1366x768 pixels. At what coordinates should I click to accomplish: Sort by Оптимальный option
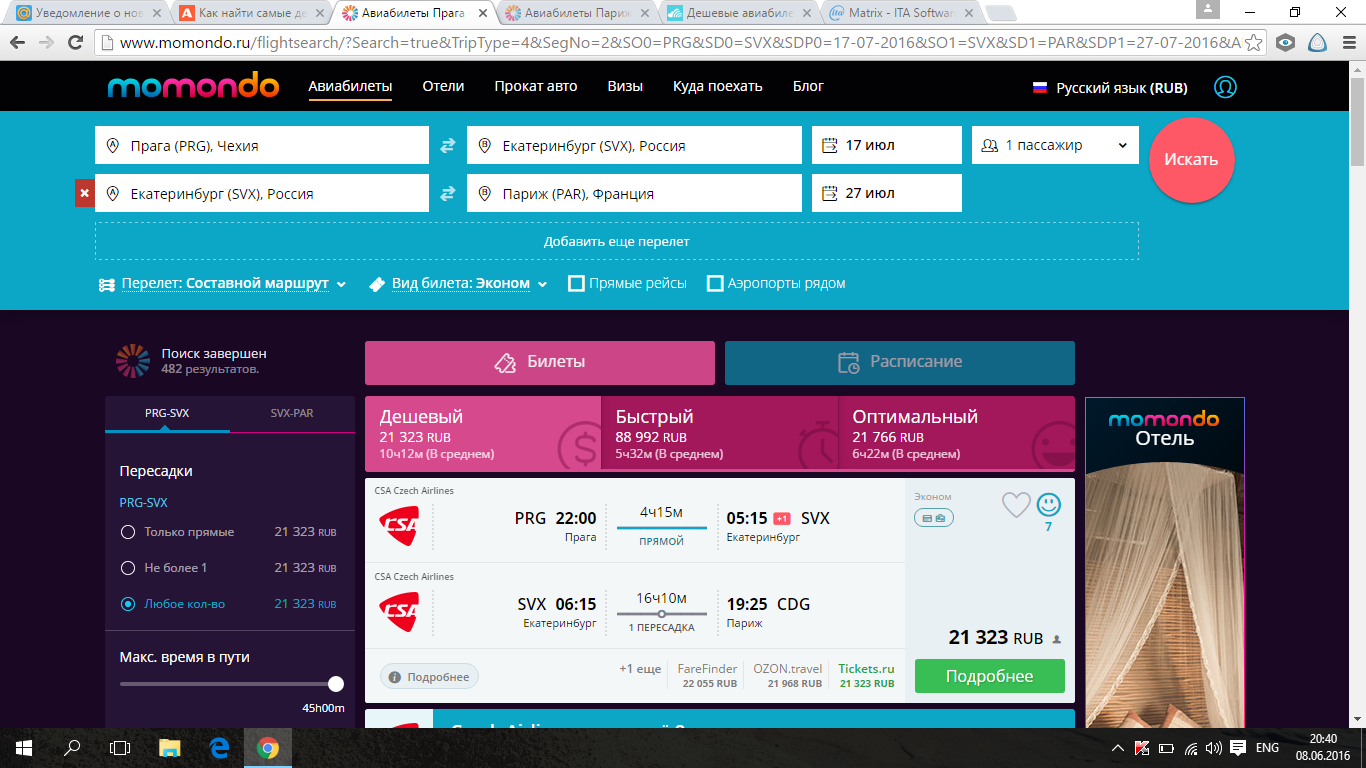pyautogui.click(x=956, y=434)
